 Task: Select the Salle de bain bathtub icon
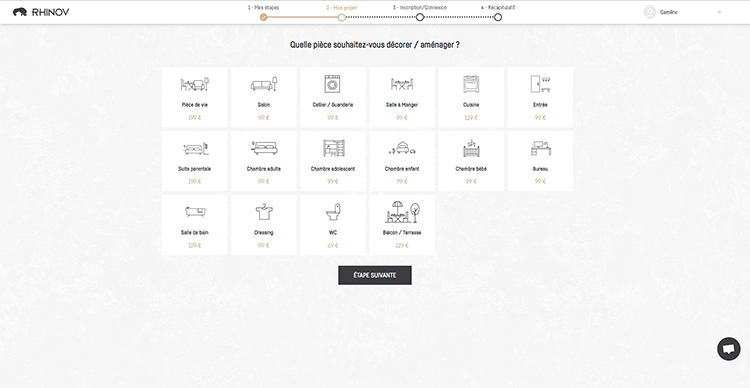pyautogui.click(x=195, y=212)
